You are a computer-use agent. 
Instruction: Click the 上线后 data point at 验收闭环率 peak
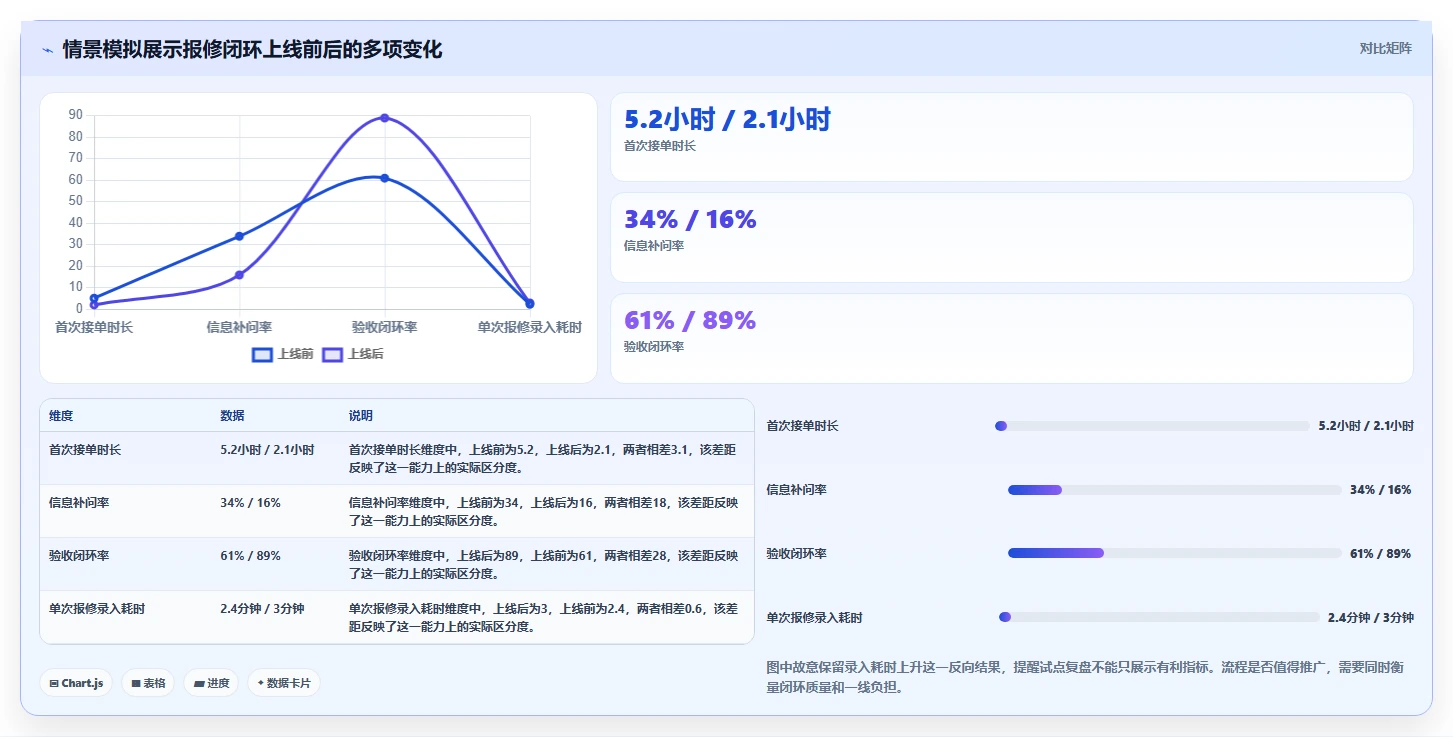coord(384,118)
